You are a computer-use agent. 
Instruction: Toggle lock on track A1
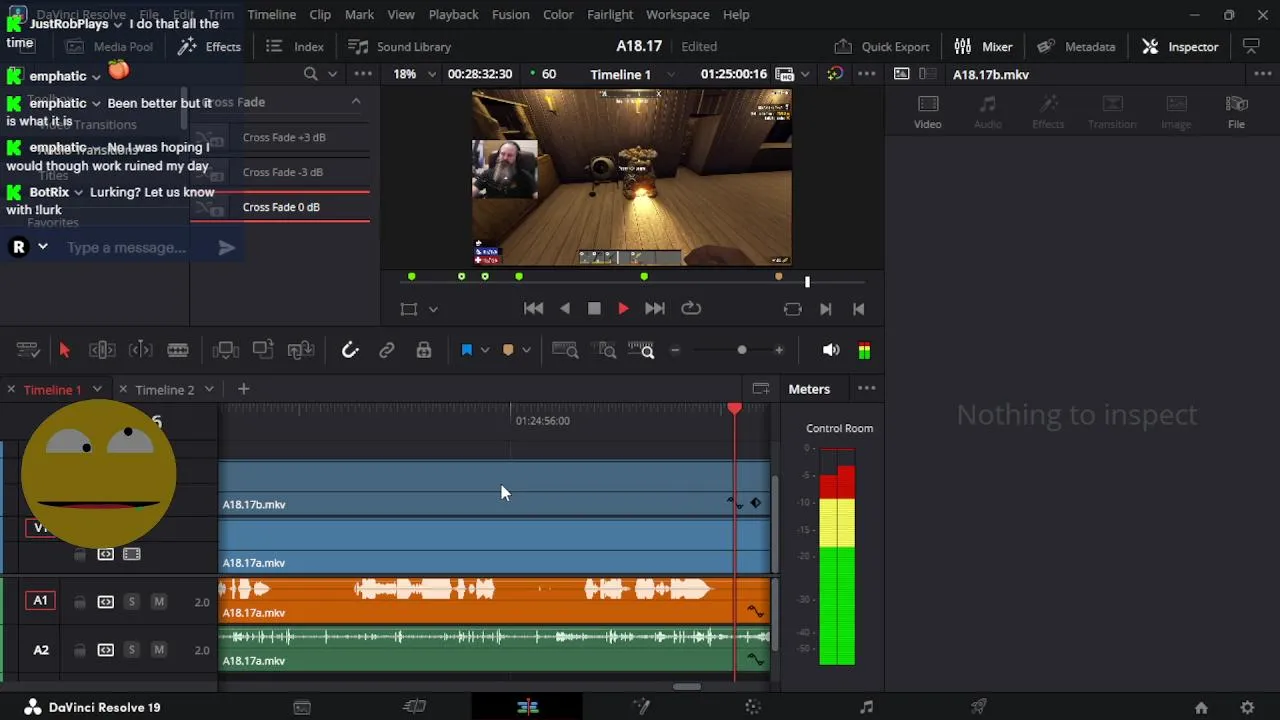(79, 601)
